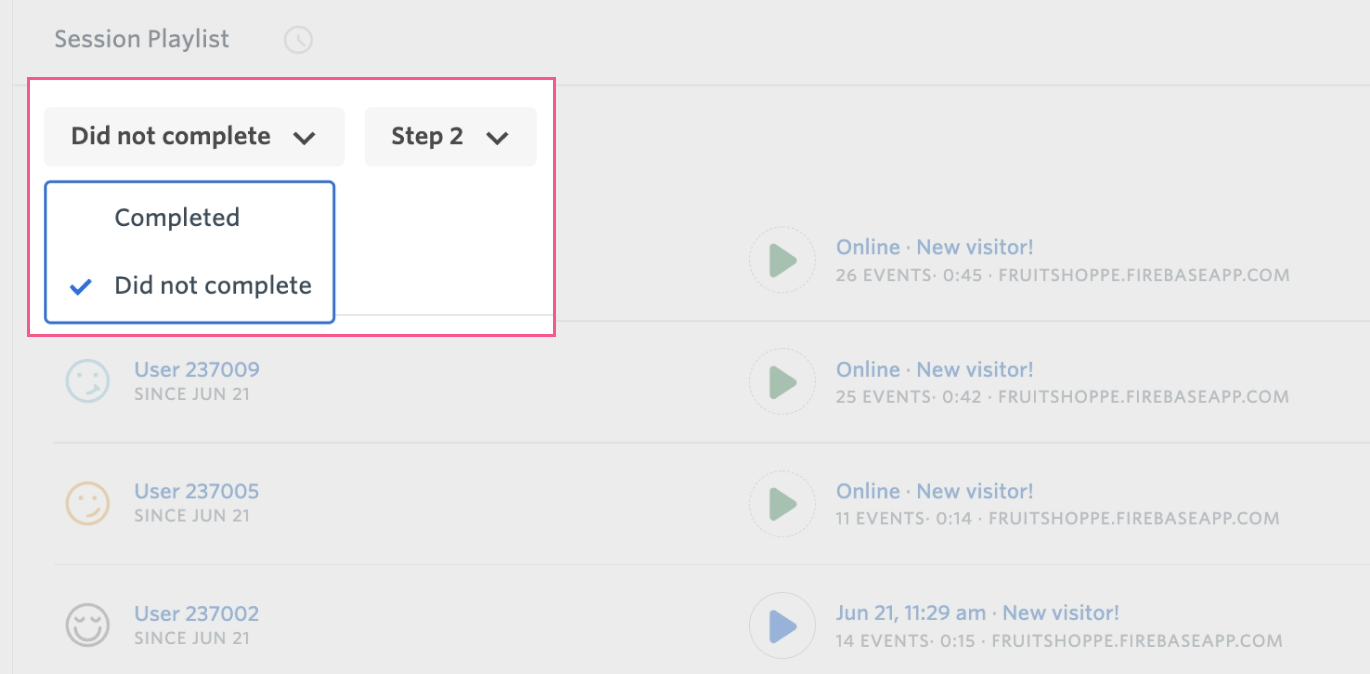Expand the "Step 2" dropdown
1370x674 pixels.
click(450, 137)
